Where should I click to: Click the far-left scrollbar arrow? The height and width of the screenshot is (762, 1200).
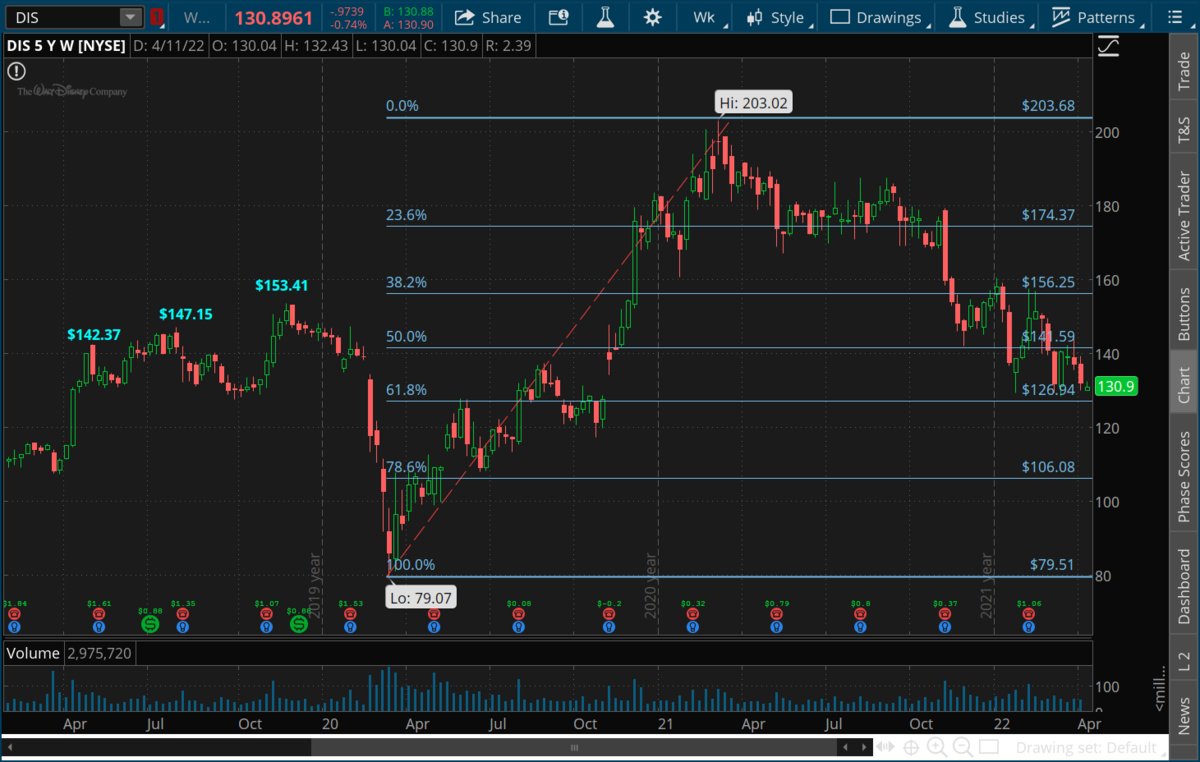(x=10, y=747)
